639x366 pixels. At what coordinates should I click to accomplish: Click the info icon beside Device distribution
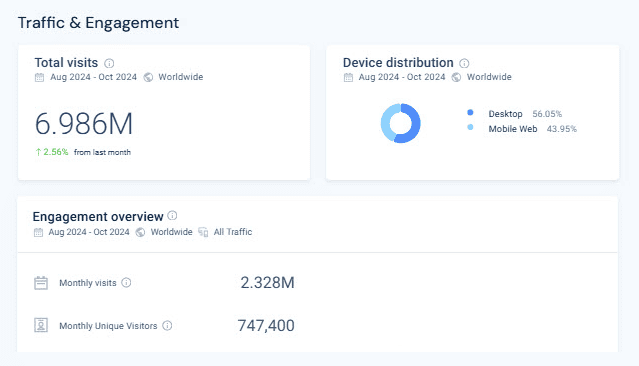(x=464, y=63)
